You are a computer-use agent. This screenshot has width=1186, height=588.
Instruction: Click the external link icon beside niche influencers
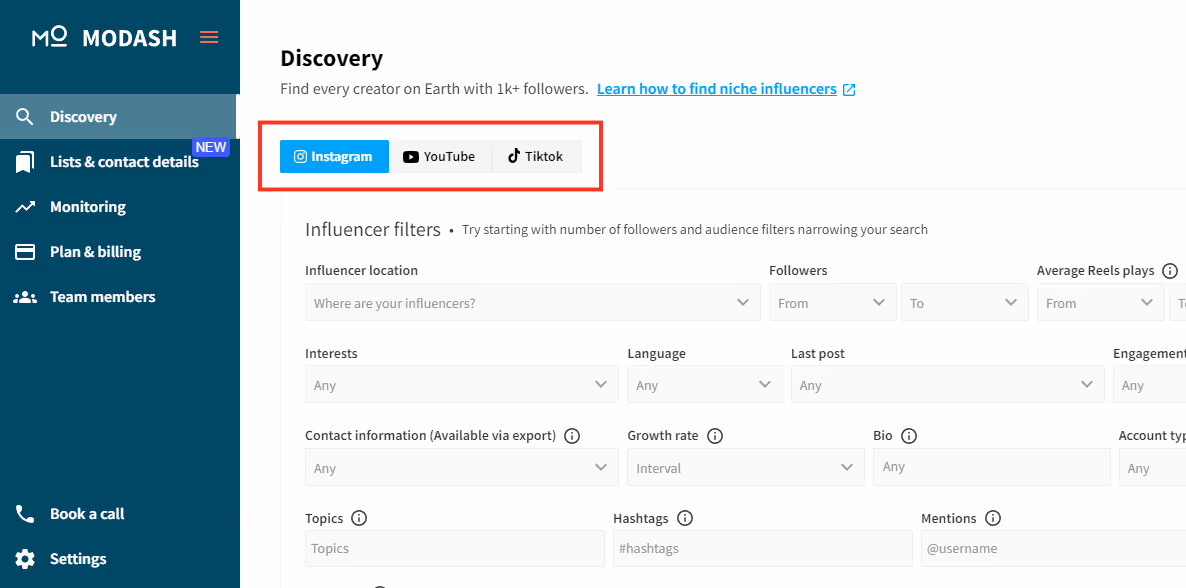[849, 89]
